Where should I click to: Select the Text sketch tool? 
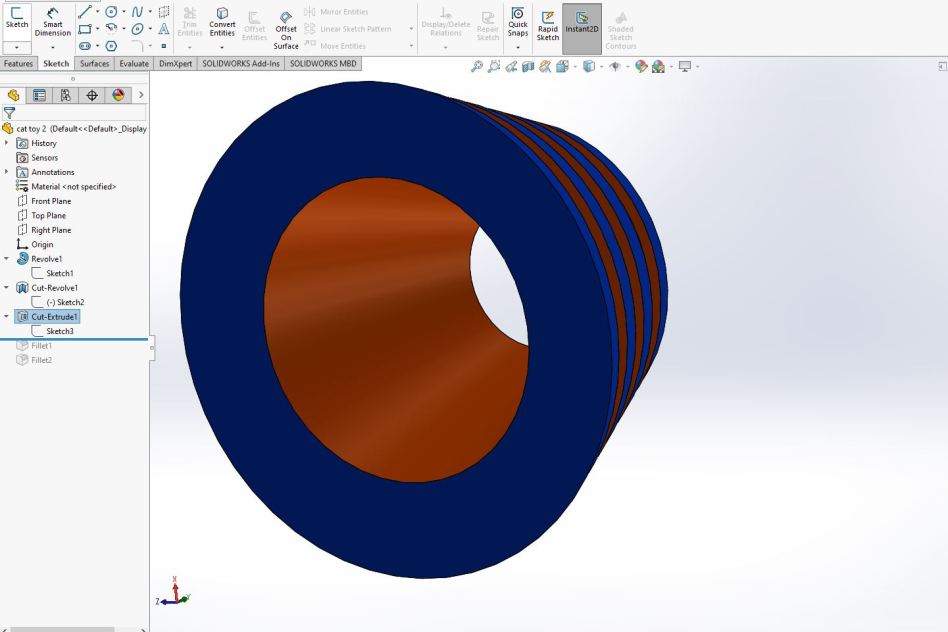(x=164, y=29)
